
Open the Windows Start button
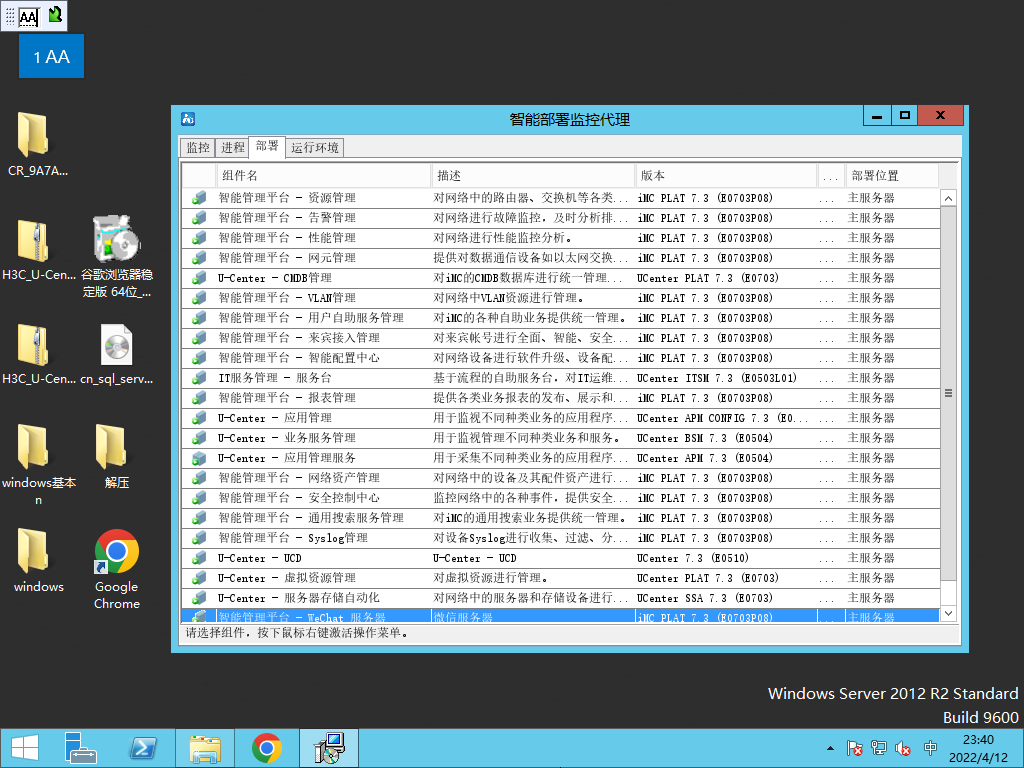coord(24,748)
